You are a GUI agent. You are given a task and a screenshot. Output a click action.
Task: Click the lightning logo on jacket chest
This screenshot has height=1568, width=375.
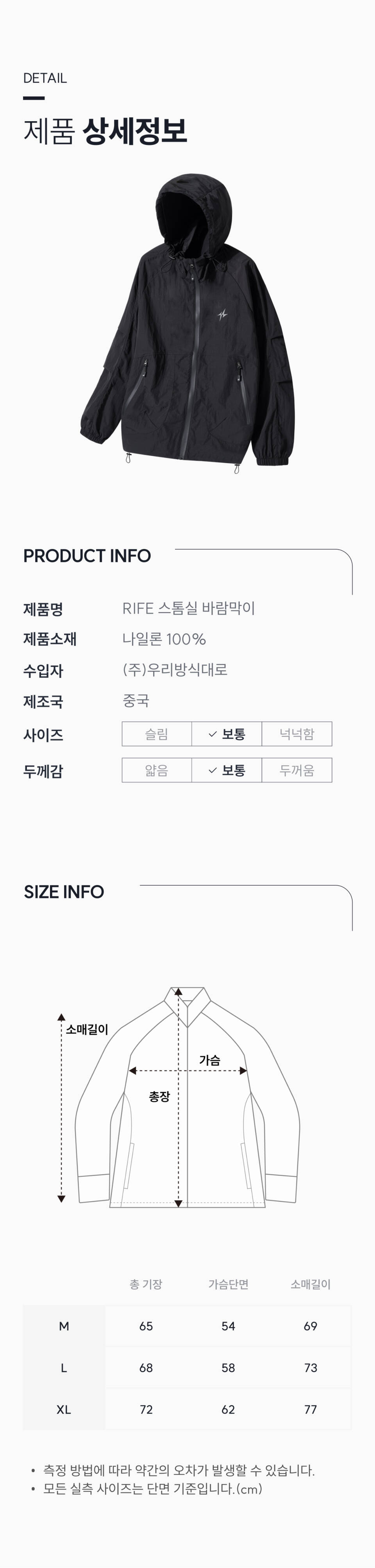coord(223,315)
